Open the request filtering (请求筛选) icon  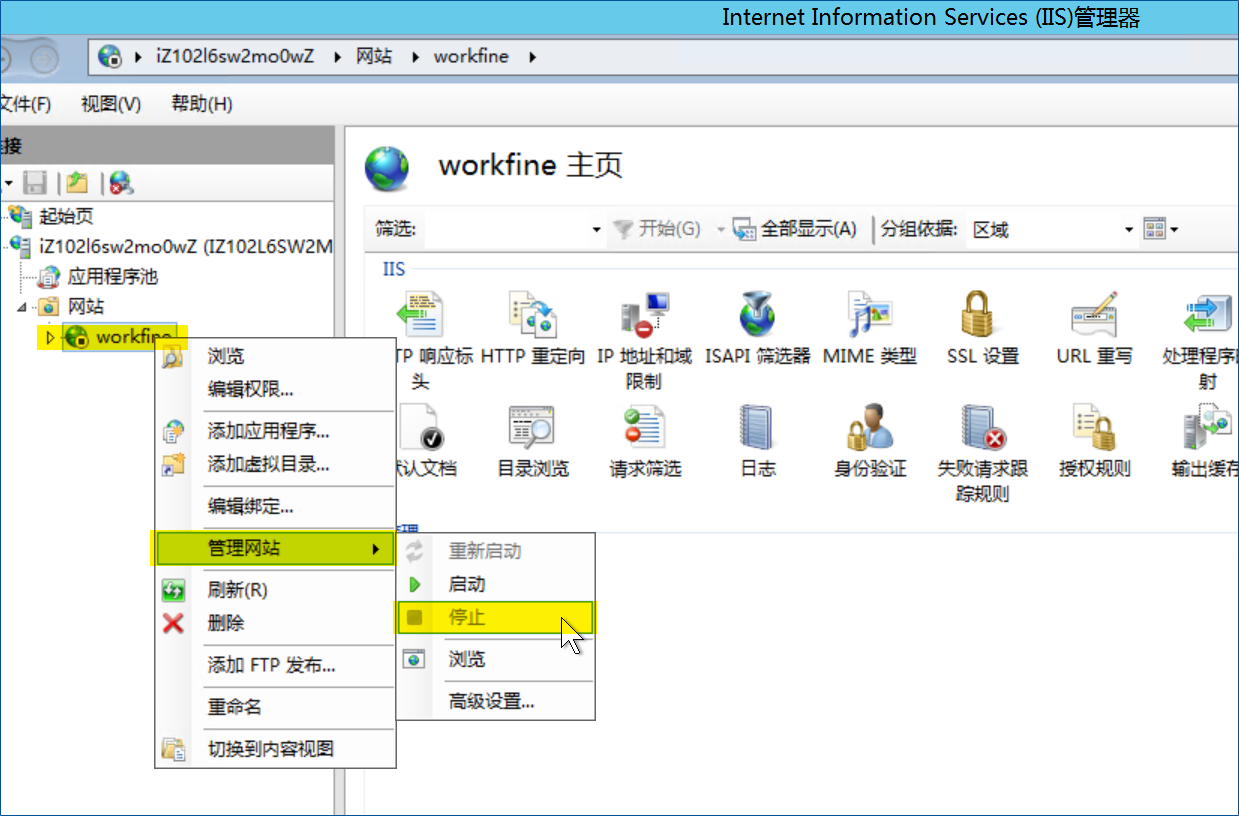pyautogui.click(x=645, y=427)
